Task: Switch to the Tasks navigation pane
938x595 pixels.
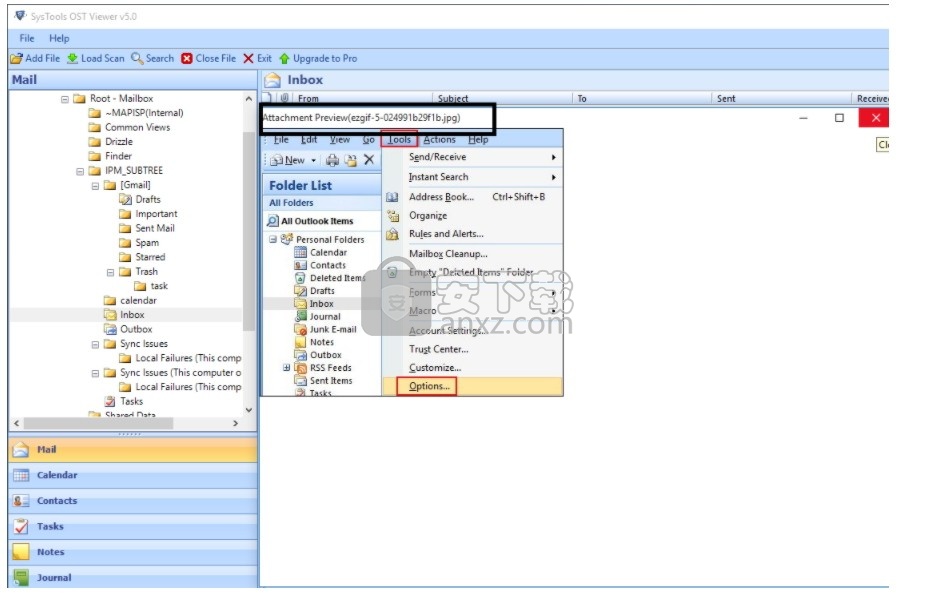Action: [133, 527]
